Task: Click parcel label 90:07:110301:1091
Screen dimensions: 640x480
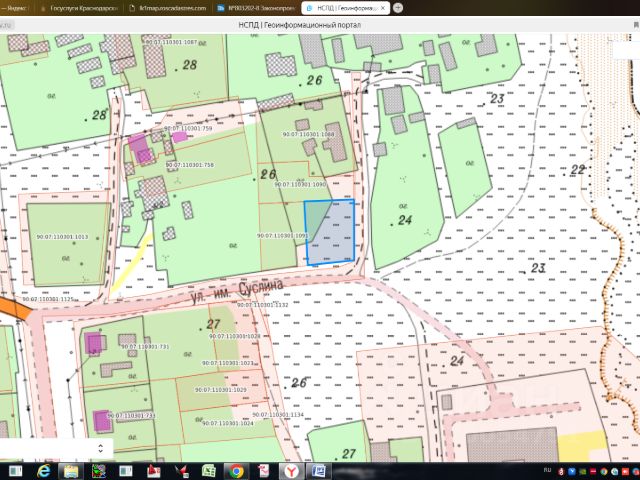Action: pyautogui.click(x=282, y=236)
